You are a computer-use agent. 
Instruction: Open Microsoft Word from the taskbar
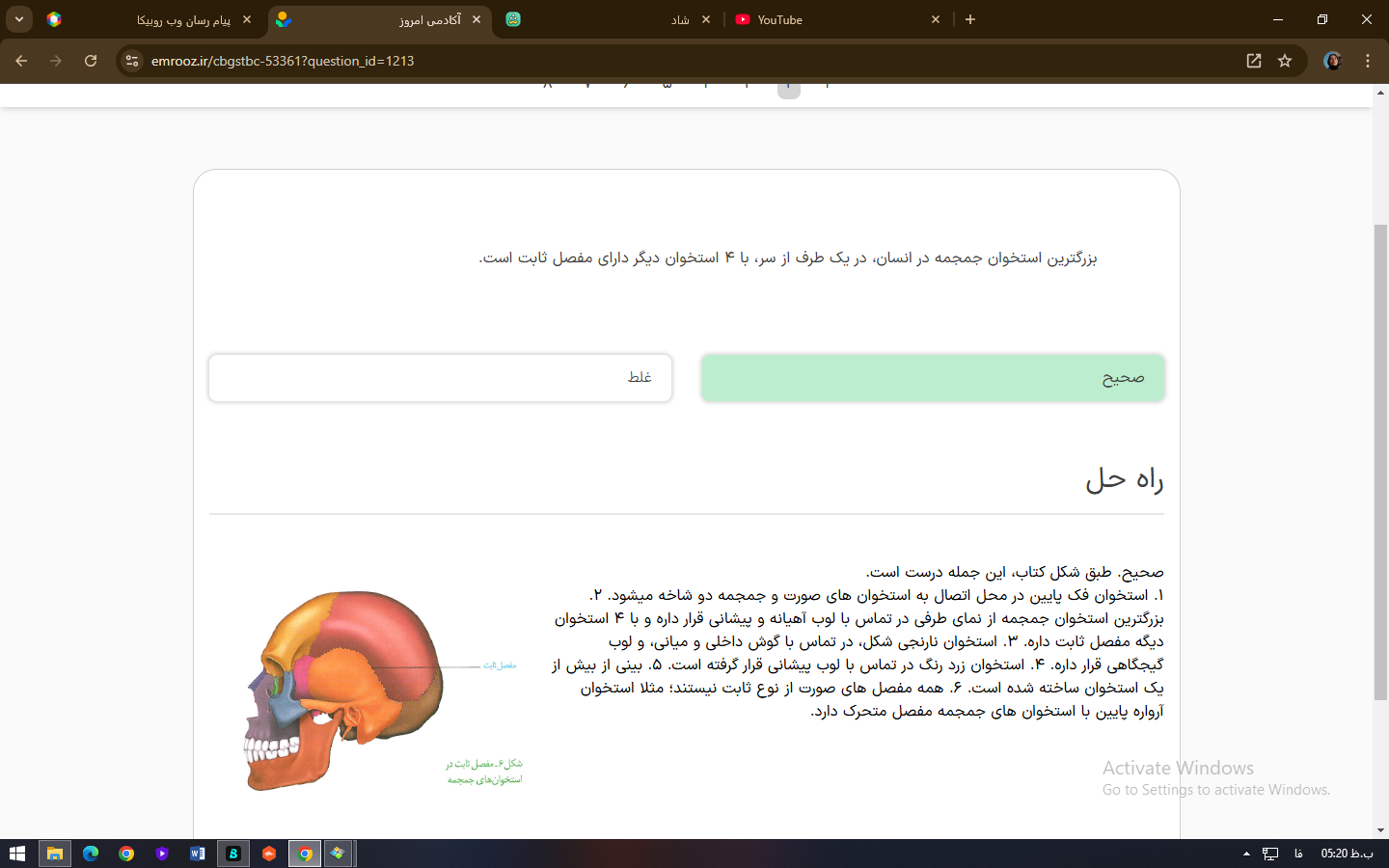coord(198,854)
